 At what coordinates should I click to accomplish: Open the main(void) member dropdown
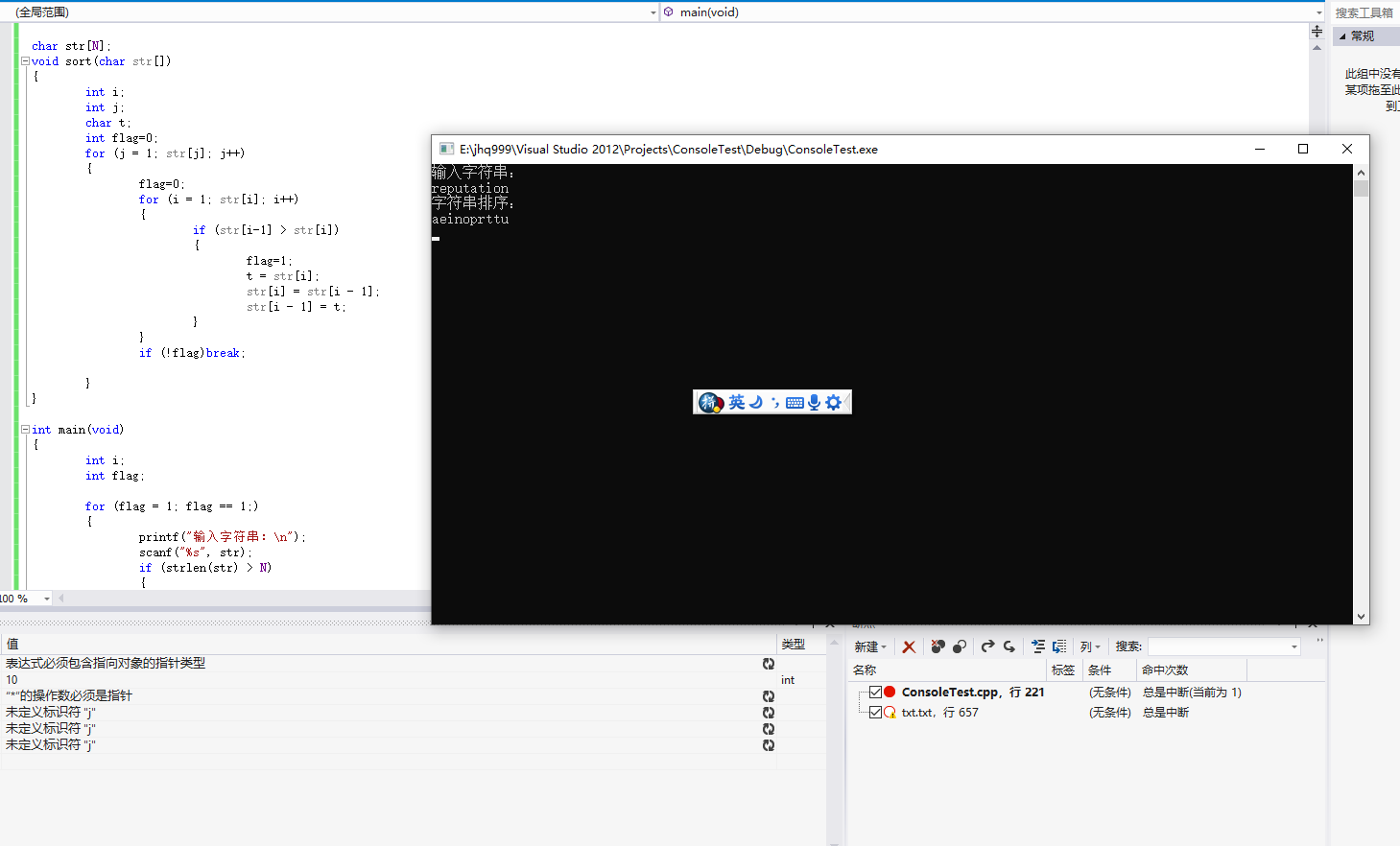click(x=1318, y=12)
